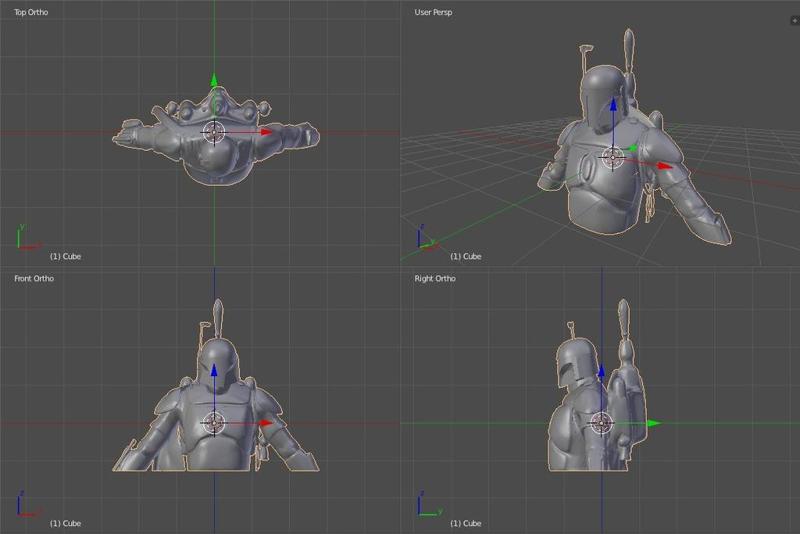
Task: Click the '(1) Cube' label in Top Ortho view
Action: [65, 256]
